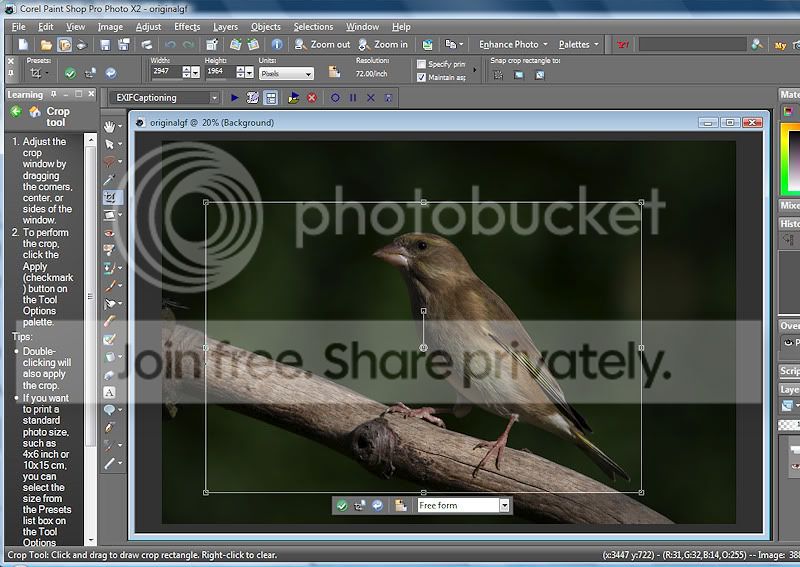Screen dimensions: 800x567
Task: Toggle script Execution Mode icon
Action: coord(271,98)
